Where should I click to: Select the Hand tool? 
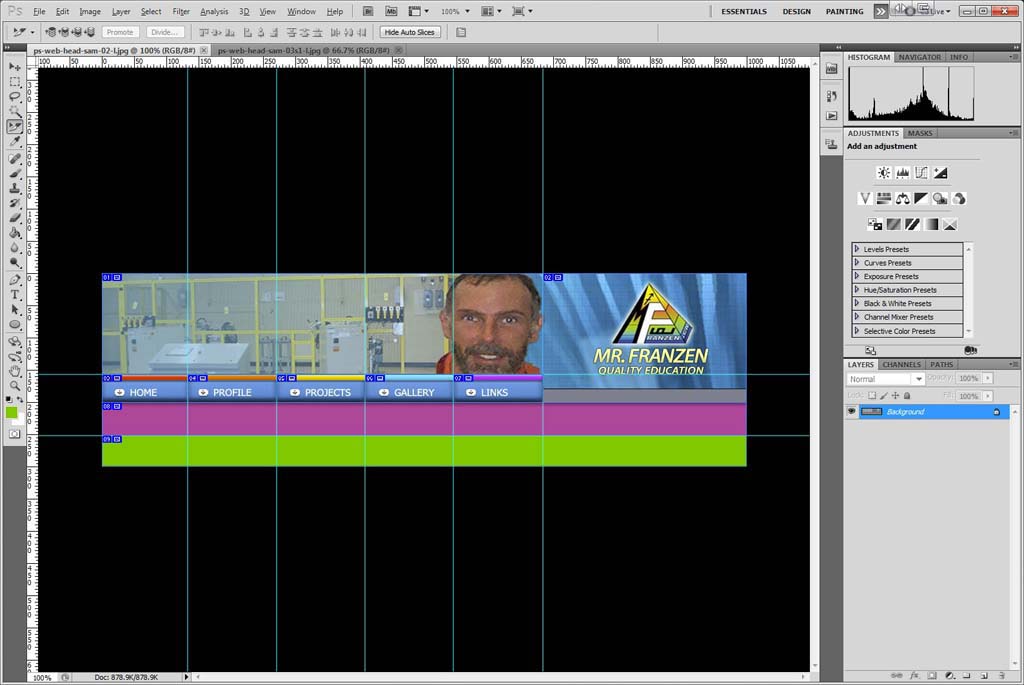[x=14, y=371]
